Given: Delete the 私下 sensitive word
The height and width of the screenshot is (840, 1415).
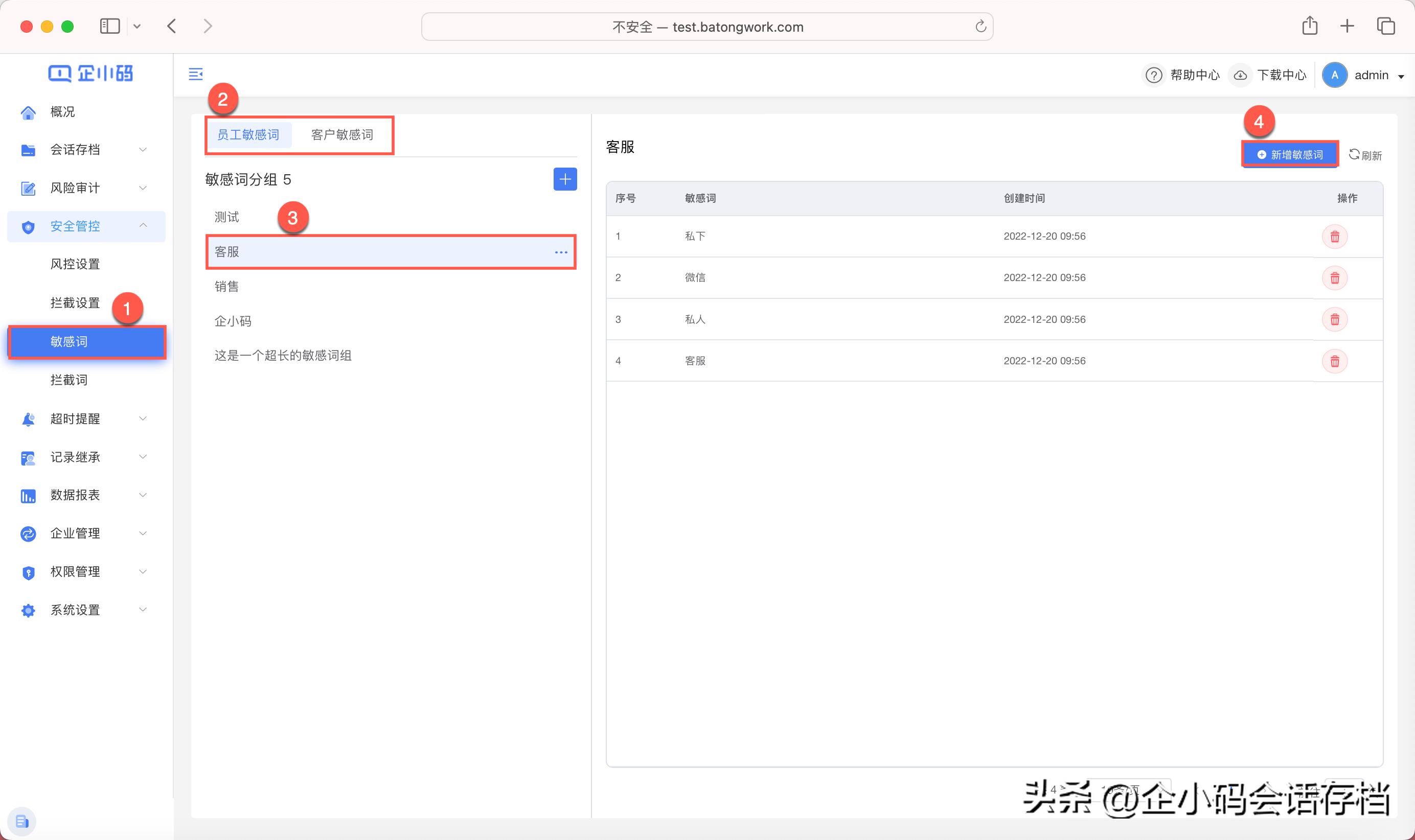Looking at the screenshot, I should pyautogui.click(x=1335, y=236).
